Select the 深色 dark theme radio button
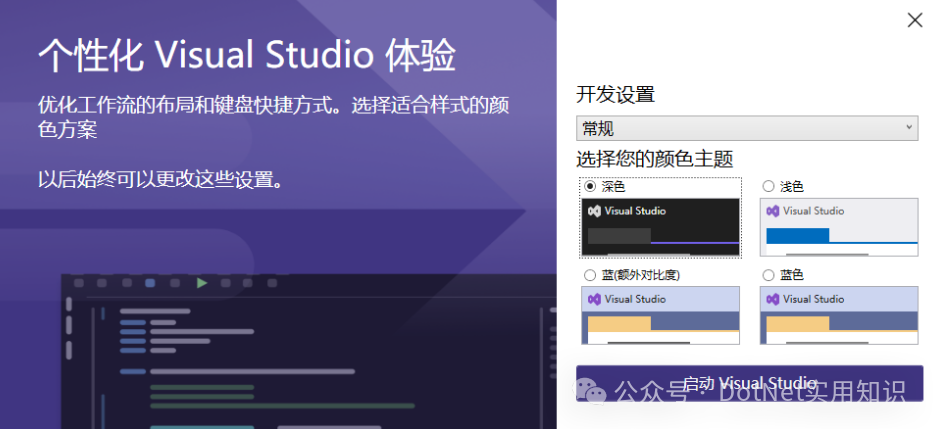 coord(590,187)
